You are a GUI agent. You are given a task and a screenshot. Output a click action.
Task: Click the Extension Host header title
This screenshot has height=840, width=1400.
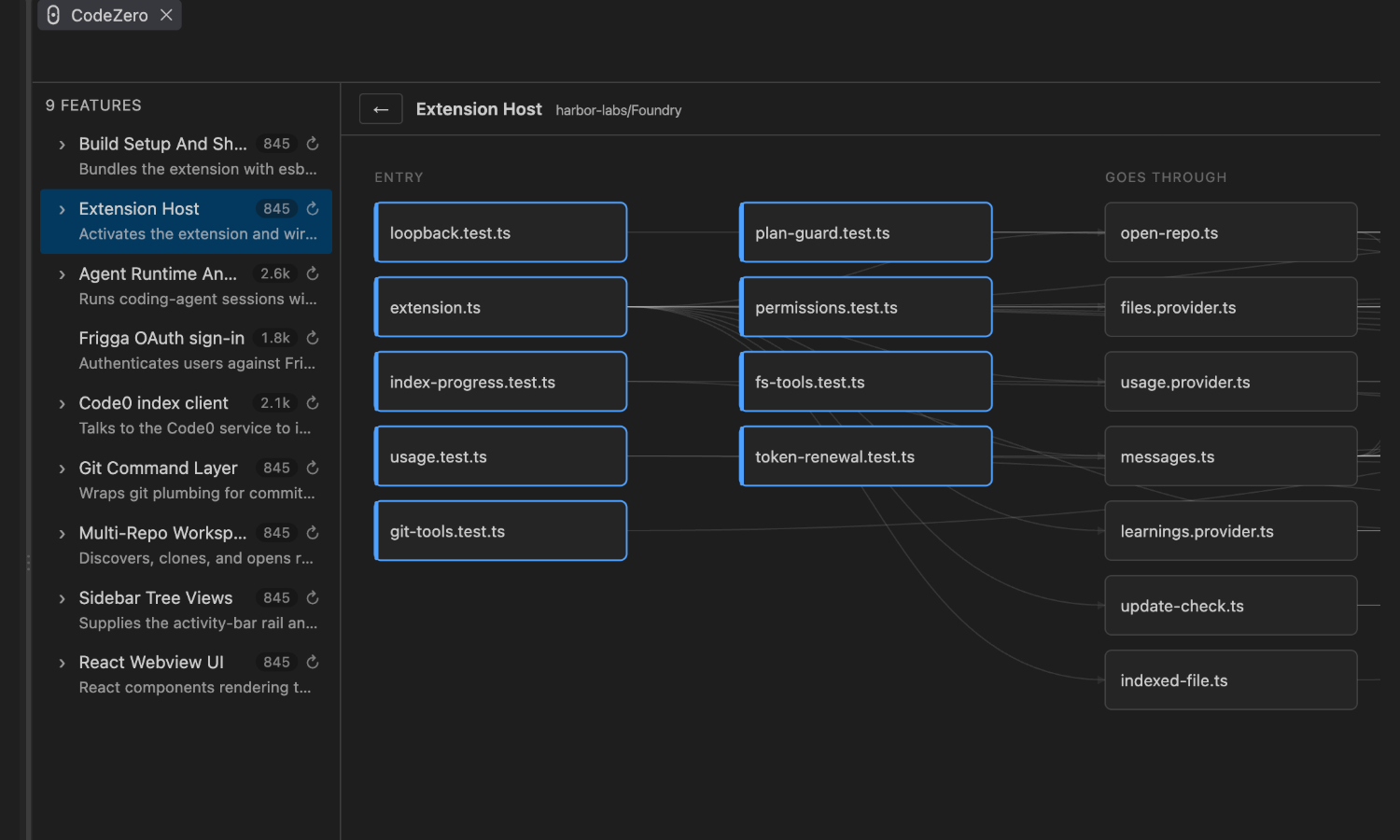479,109
